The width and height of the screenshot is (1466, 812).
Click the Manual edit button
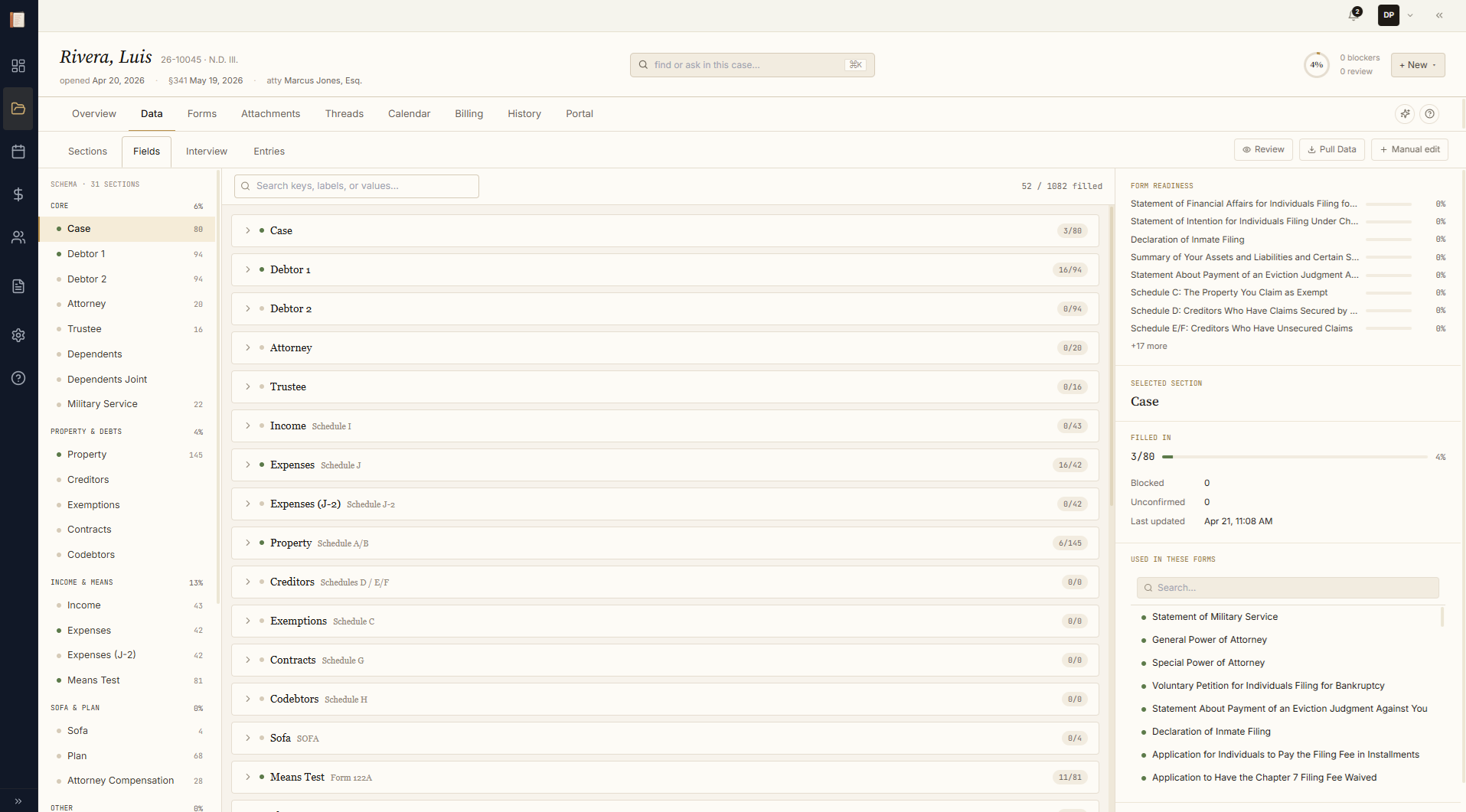click(1409, 149)
